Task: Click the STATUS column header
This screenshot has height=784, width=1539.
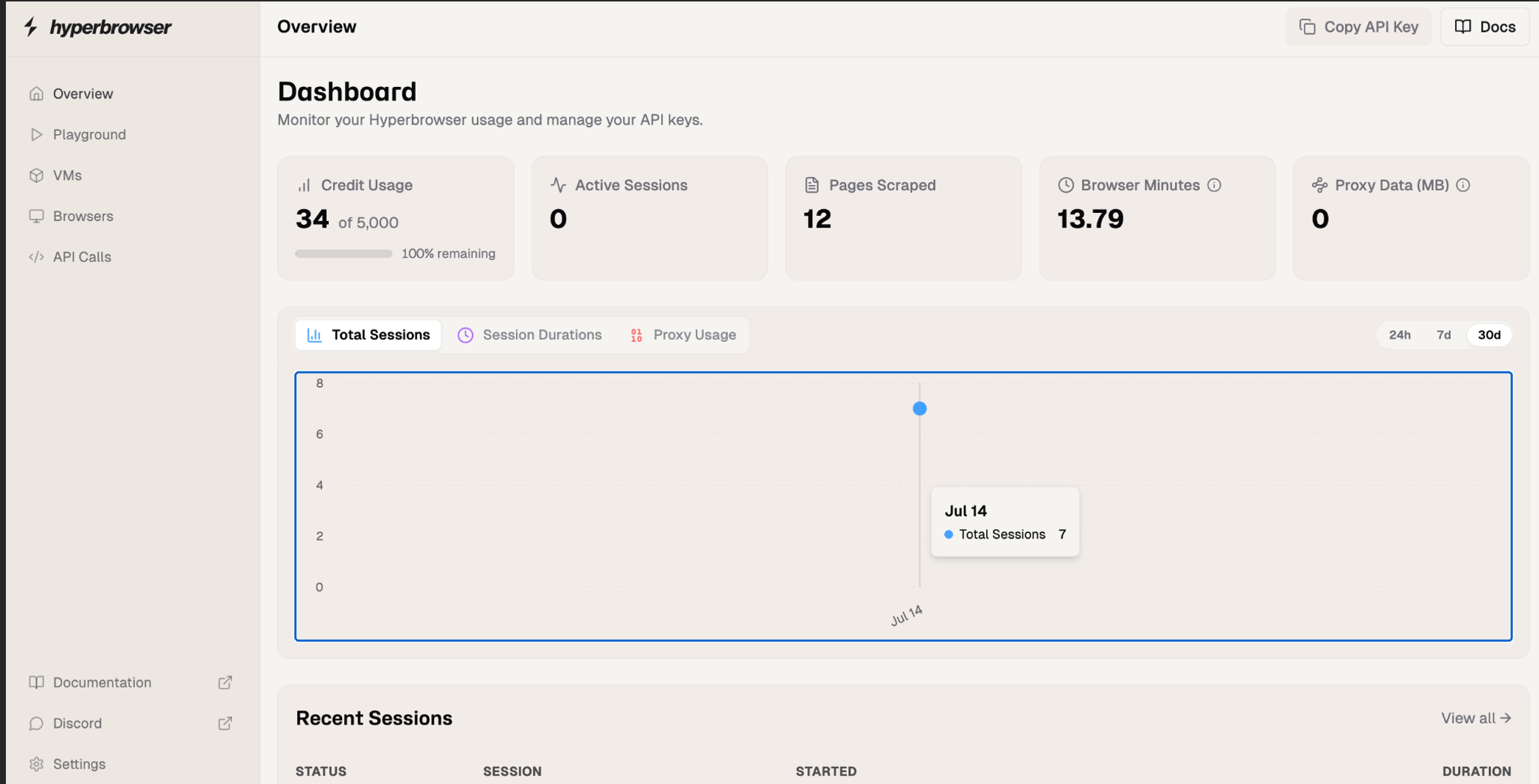Action: click(x=321, y=771)
